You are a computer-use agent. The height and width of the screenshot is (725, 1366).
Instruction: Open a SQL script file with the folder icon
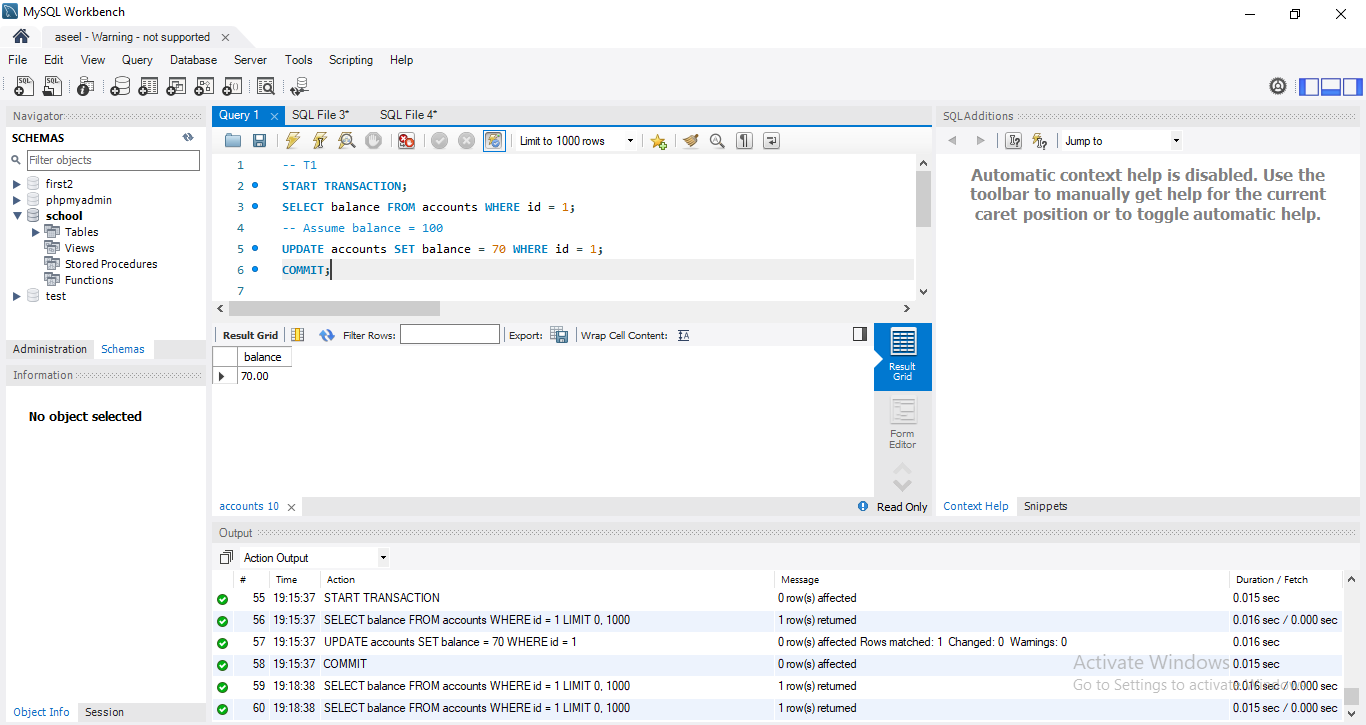tap(233, 141)
